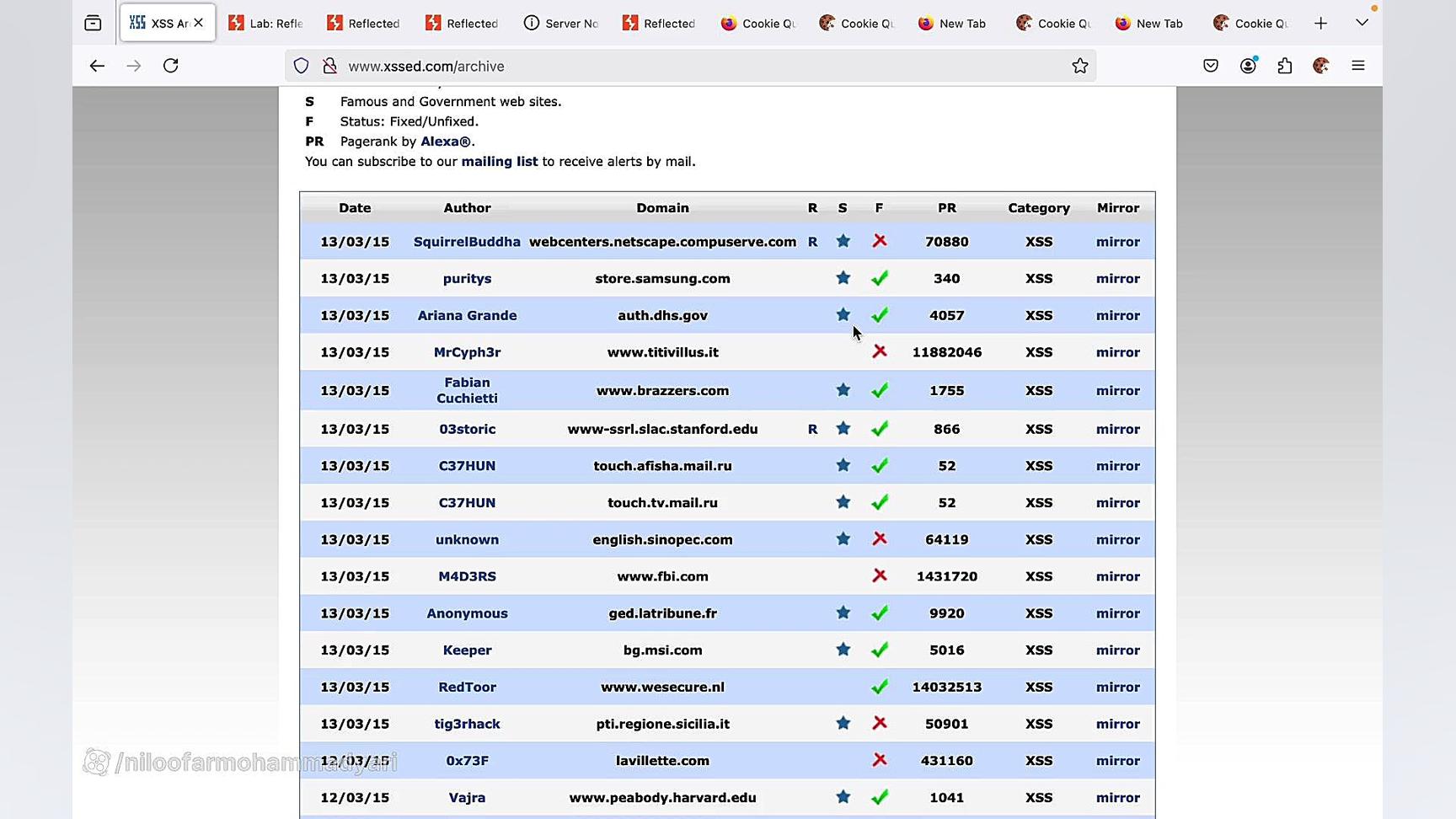The height and width of the screenshot is (819, 1456).
Task: Click the R marker in the stanford.edu row
Action: 812,429
